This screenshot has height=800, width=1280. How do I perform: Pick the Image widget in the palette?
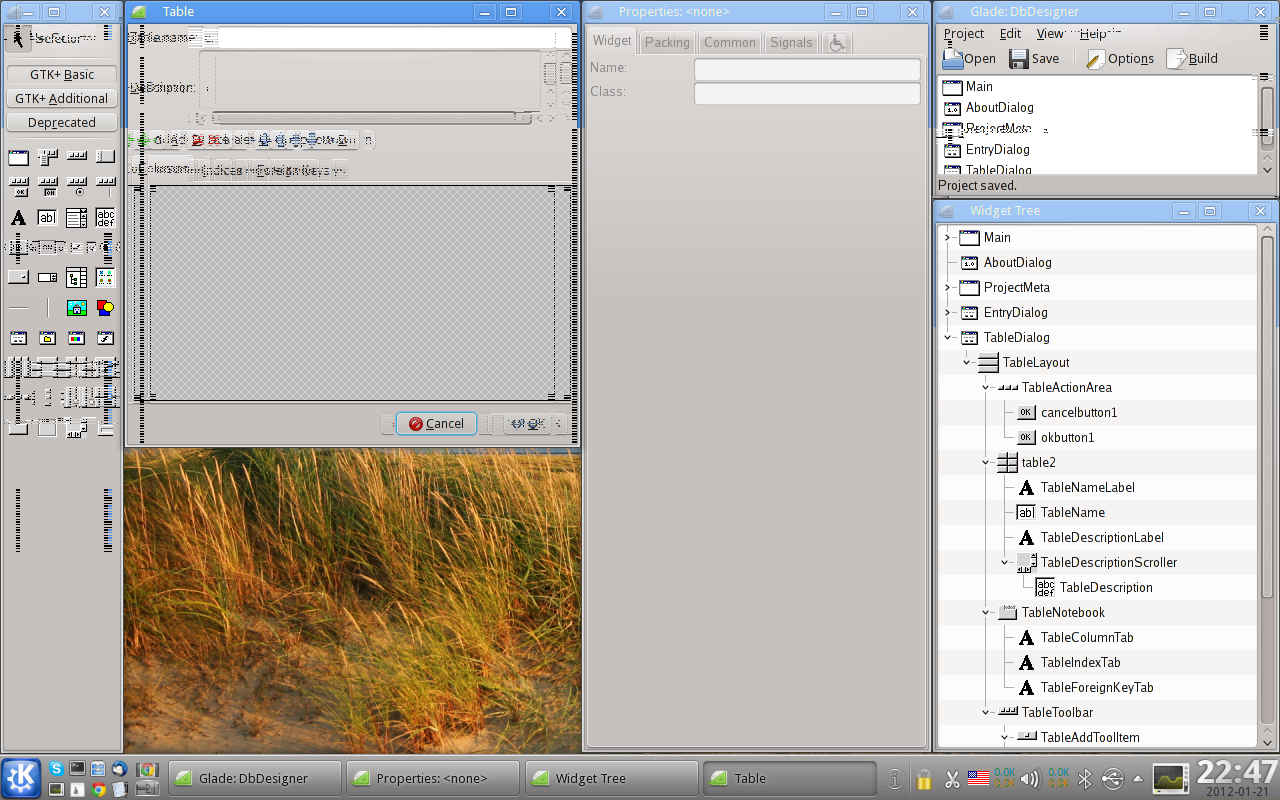[x=76, y=308]
